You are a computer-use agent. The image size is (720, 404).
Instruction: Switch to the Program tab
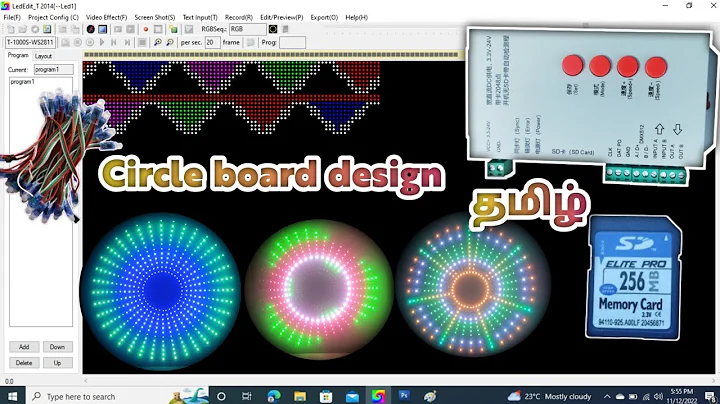(x=18, y=55)
